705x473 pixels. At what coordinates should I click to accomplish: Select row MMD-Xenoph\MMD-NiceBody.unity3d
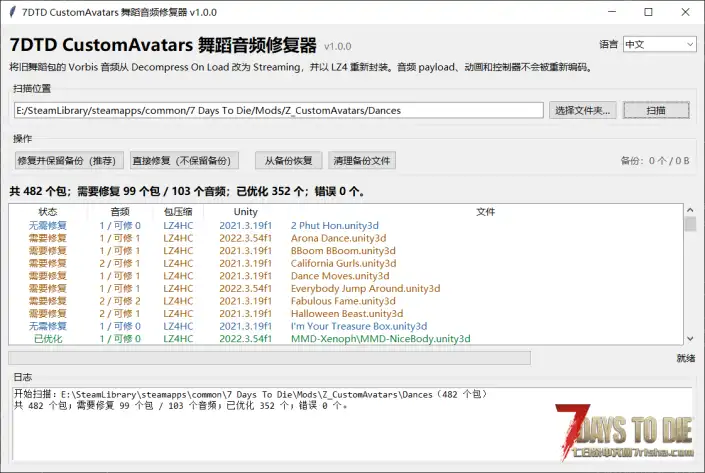[346, 339]
